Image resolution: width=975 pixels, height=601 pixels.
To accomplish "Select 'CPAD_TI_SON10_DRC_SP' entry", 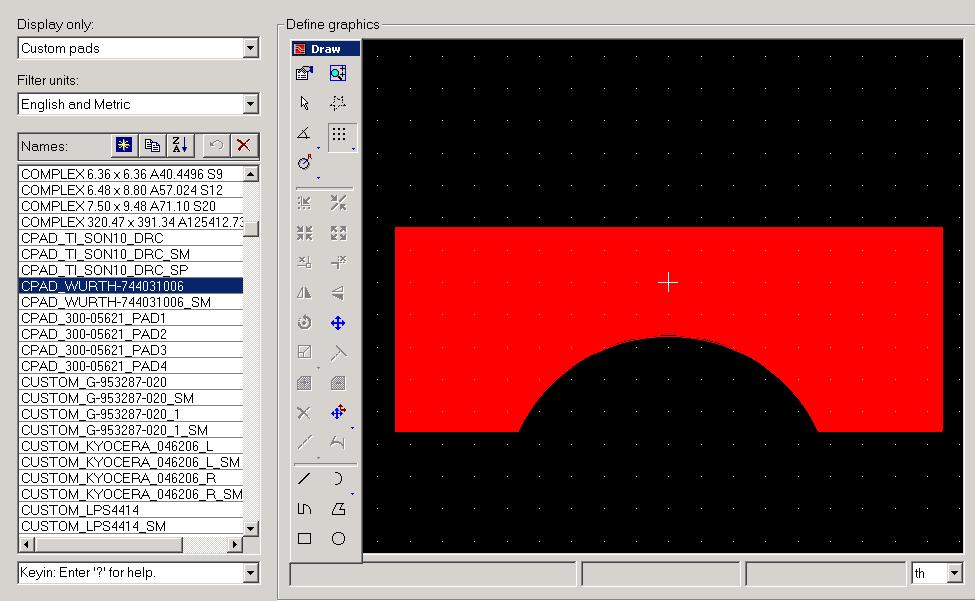I will pos(131,270).
